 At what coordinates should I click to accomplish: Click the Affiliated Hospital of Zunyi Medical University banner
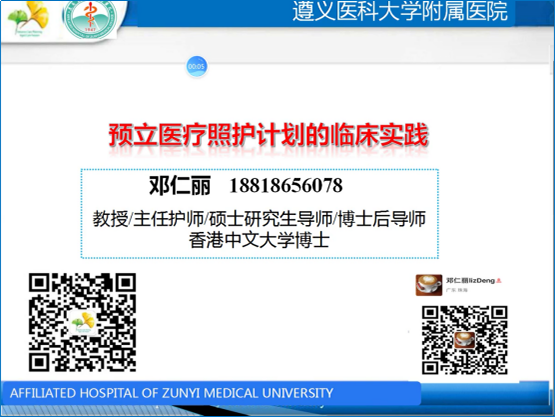tap(211, 393)
